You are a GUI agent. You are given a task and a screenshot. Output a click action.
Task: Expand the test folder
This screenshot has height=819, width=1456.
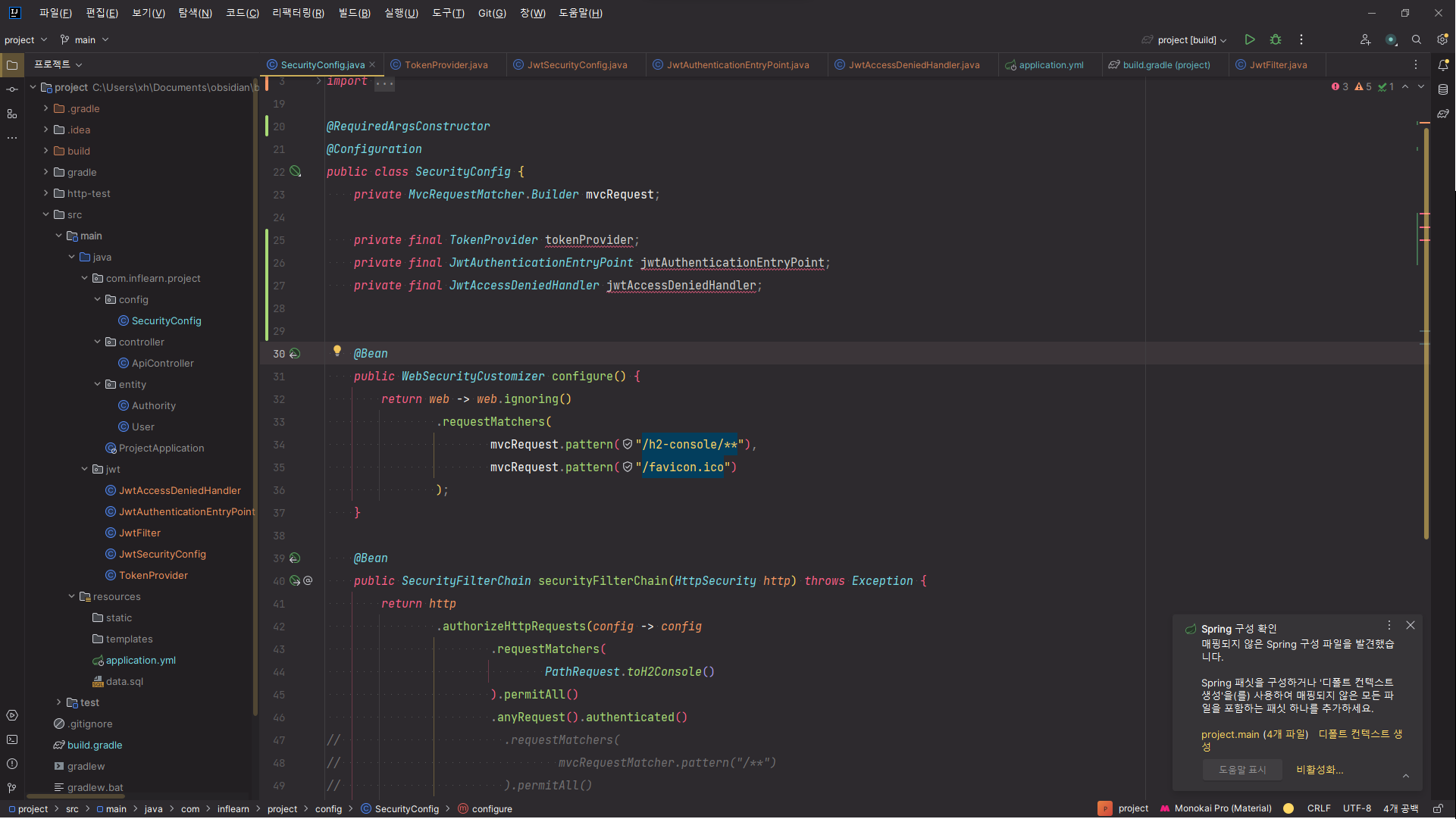[x=58, y=702]
